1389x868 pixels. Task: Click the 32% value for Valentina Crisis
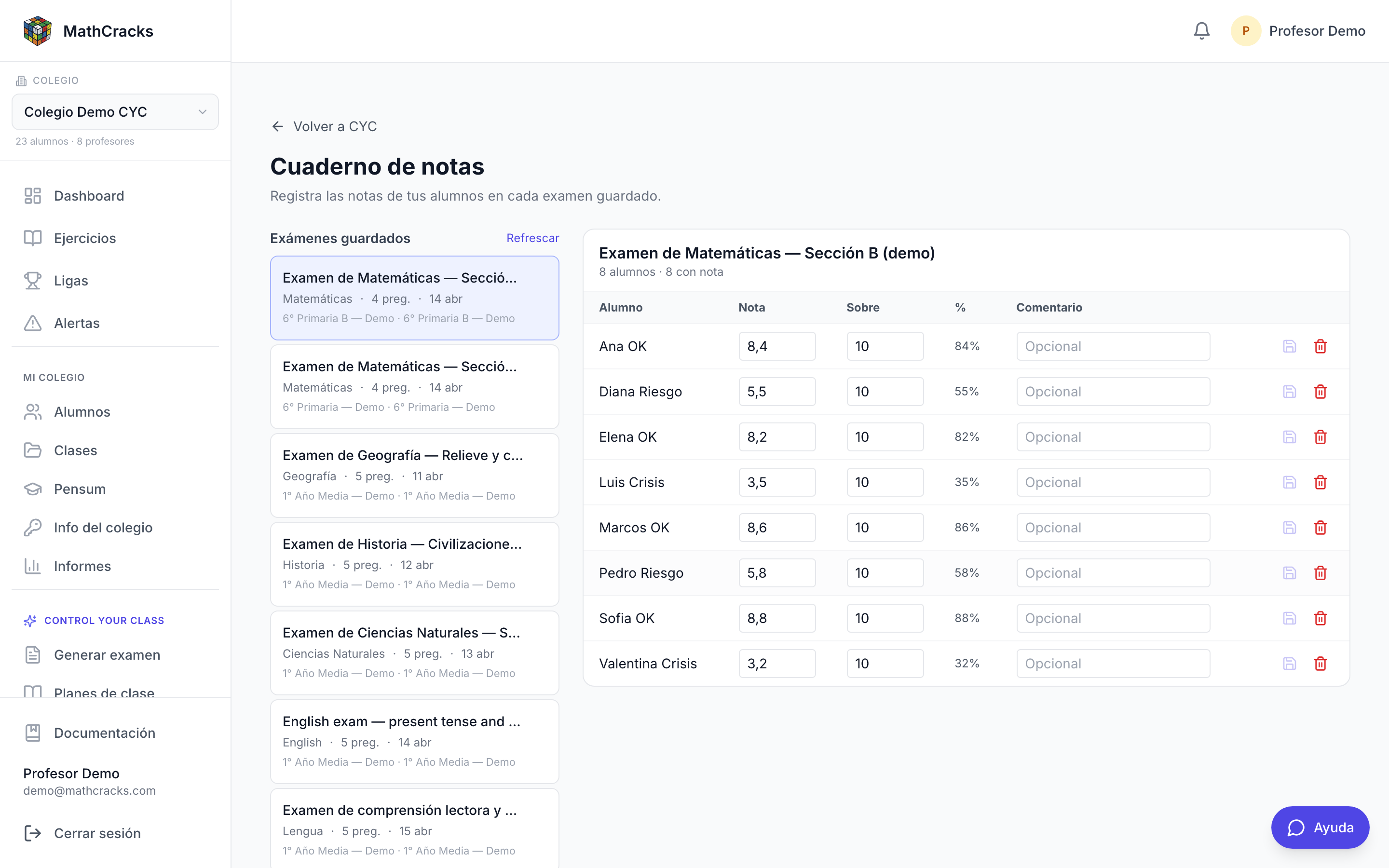tap(967, 664)
